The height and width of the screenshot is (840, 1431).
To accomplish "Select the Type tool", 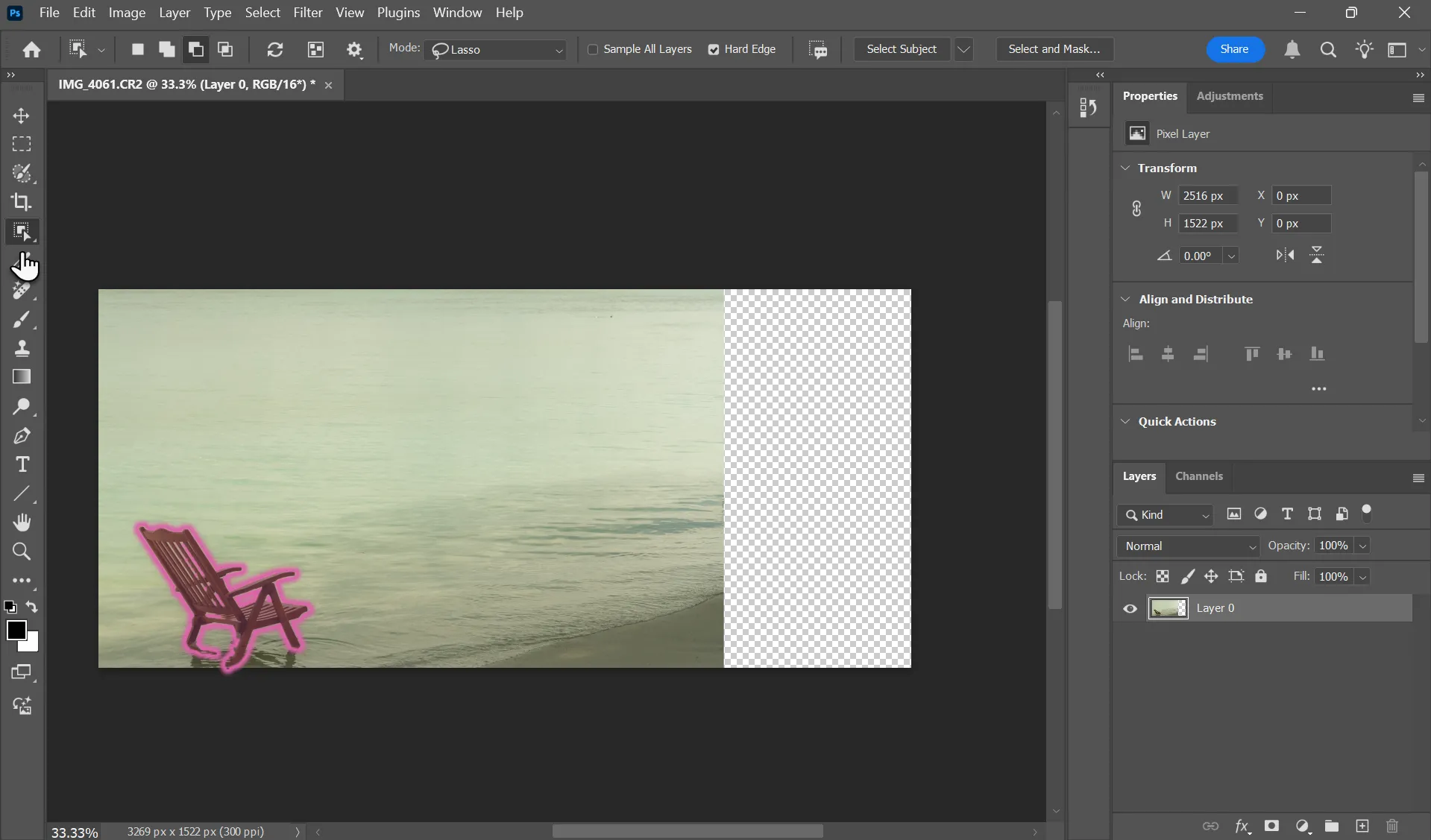I will (22, 464).
